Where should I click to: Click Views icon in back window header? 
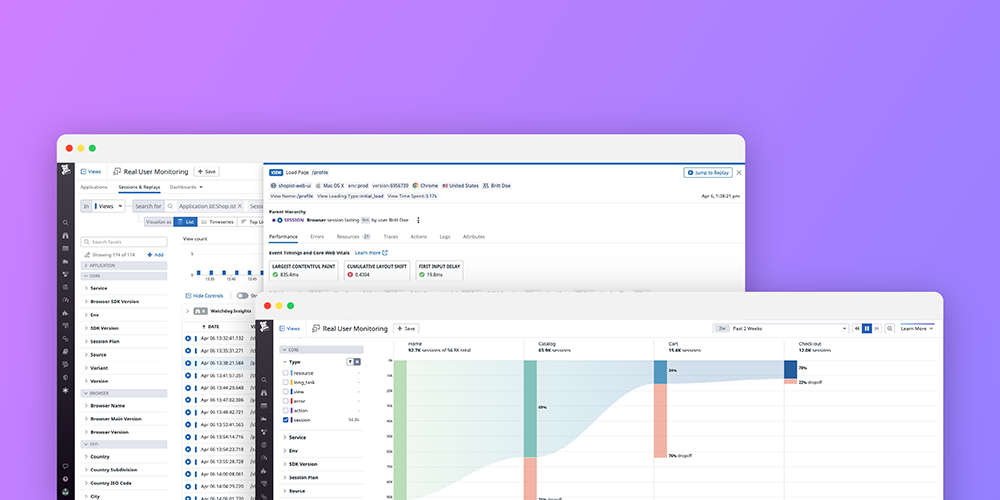[84, 172]
